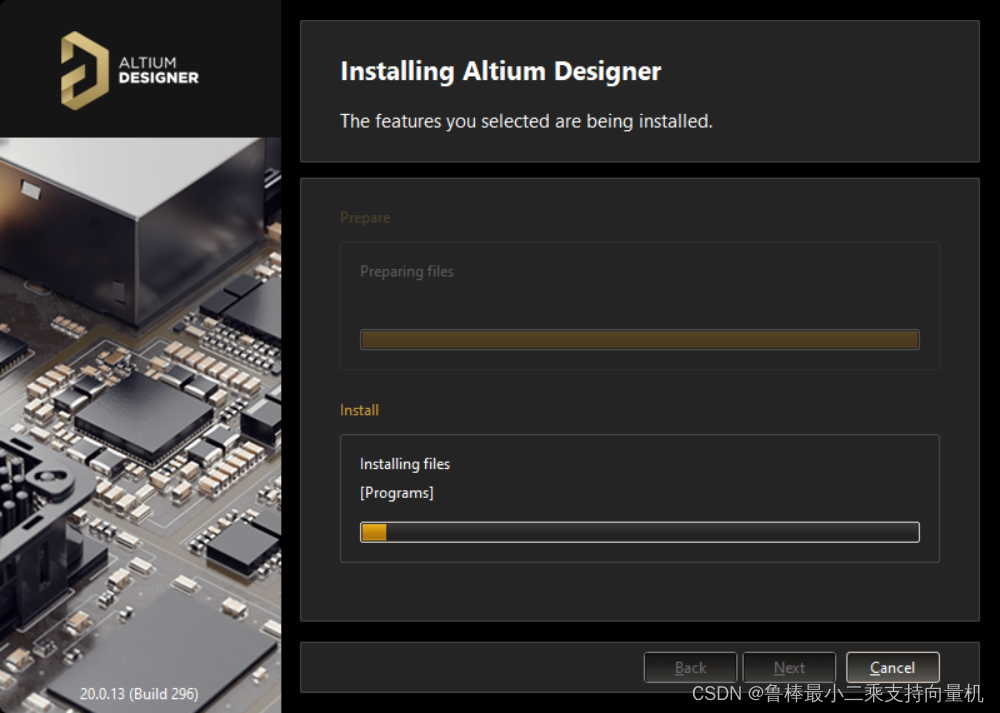
Task: Click the Altium Designer brand text
Action: pos(158,70)
